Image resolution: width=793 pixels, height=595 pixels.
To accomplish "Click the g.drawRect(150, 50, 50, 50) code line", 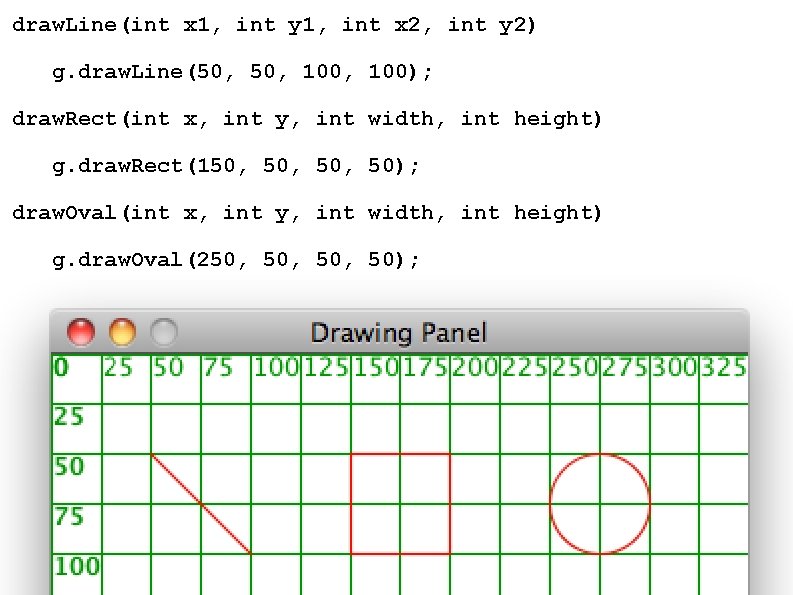I will click(236, 166).
